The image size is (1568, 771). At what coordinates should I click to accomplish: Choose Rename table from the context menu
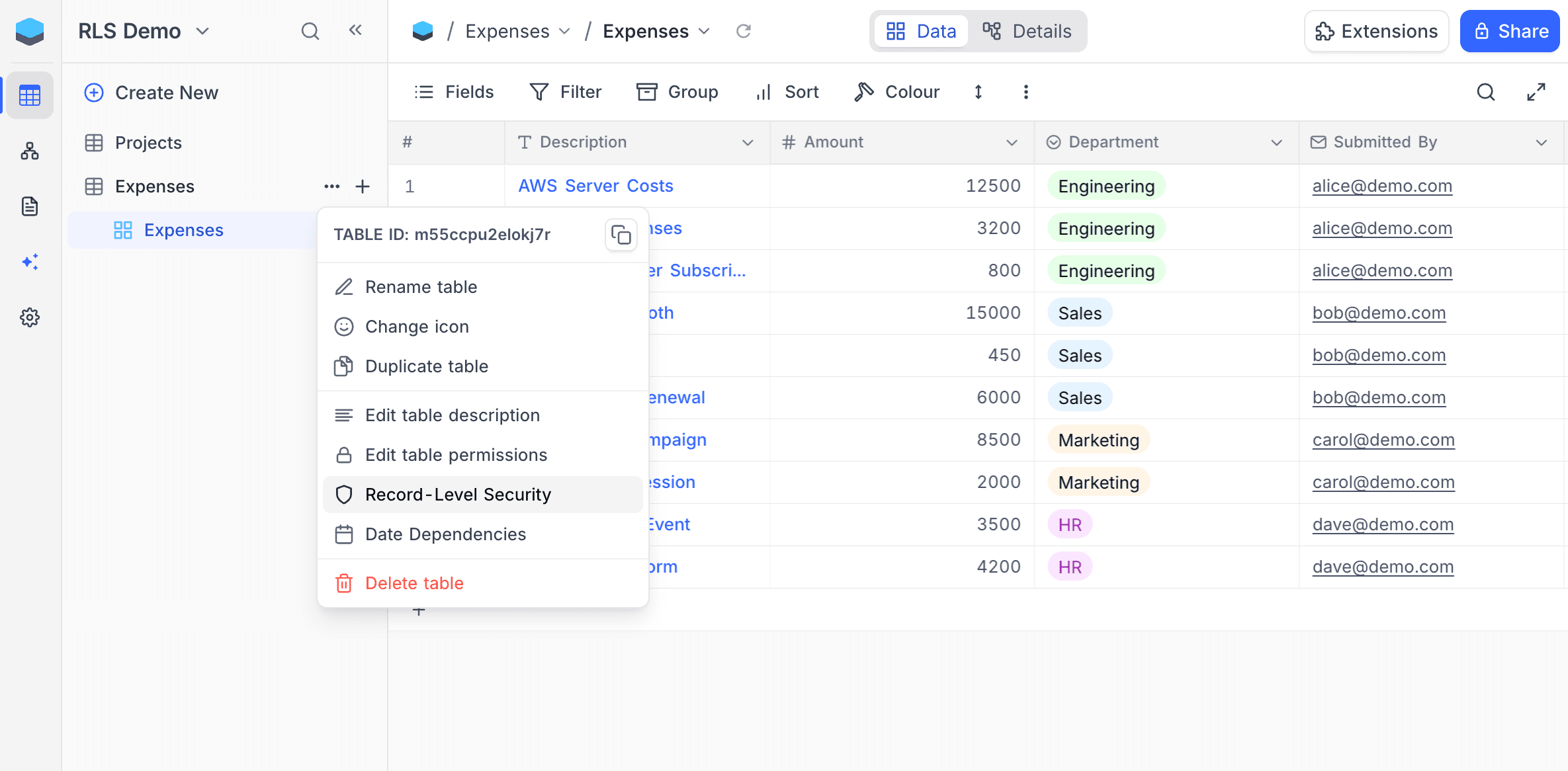421,287
